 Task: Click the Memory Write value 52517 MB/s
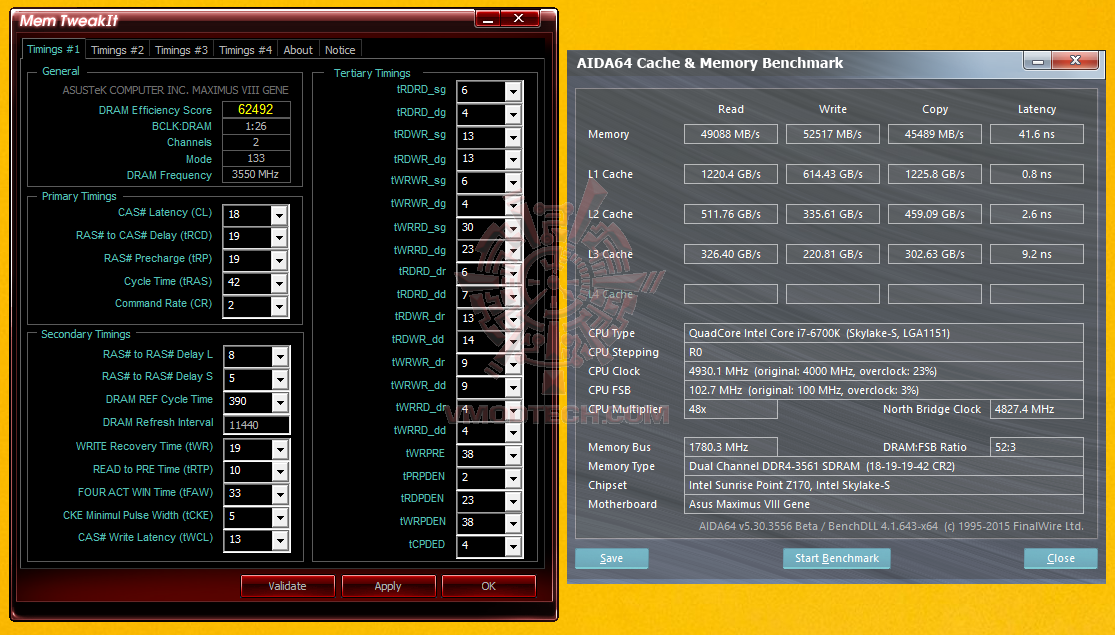click(833, 134)
